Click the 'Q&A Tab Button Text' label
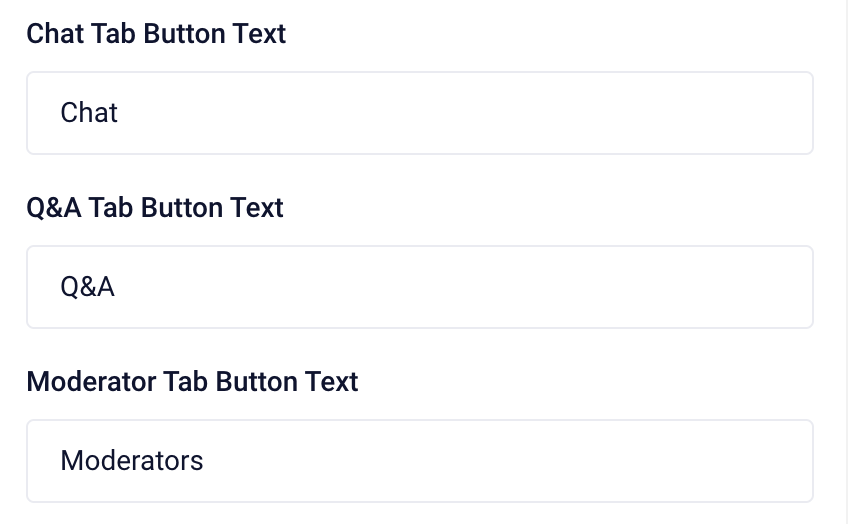The image size is (848, 524). click(x=155, y=208)
